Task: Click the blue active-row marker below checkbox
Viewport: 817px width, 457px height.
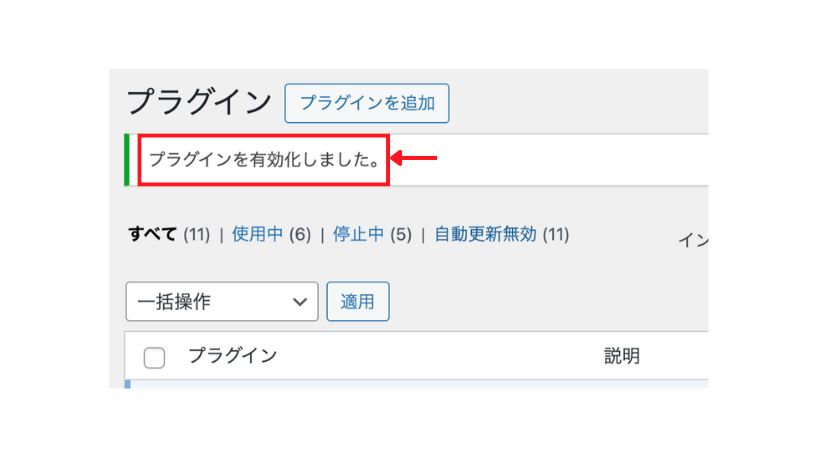Action: click(x=127, y=384)
